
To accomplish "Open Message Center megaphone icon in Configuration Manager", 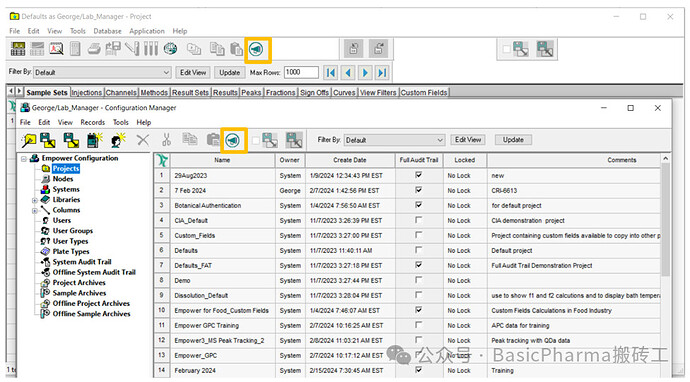I will pyautogui.click(x=232, y=140).
